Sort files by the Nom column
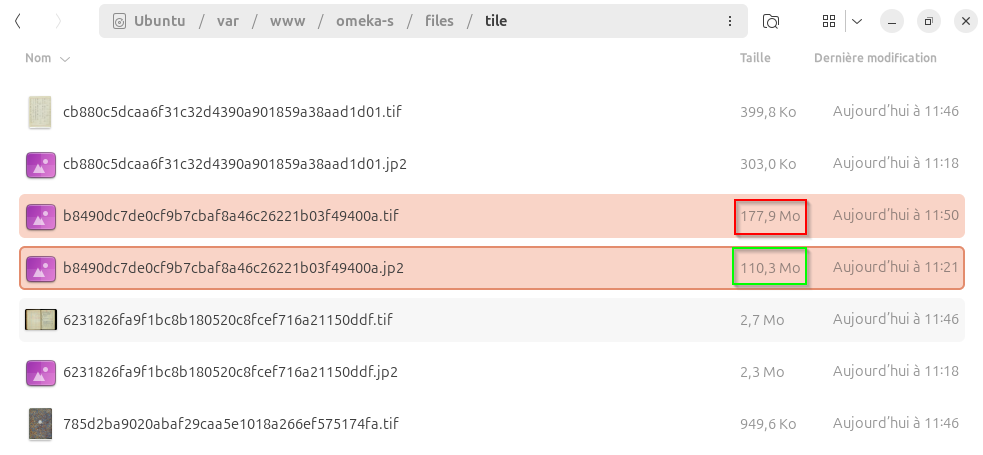Image resolution: width=983 pixels, height=455 pixels. coord(38,58)
